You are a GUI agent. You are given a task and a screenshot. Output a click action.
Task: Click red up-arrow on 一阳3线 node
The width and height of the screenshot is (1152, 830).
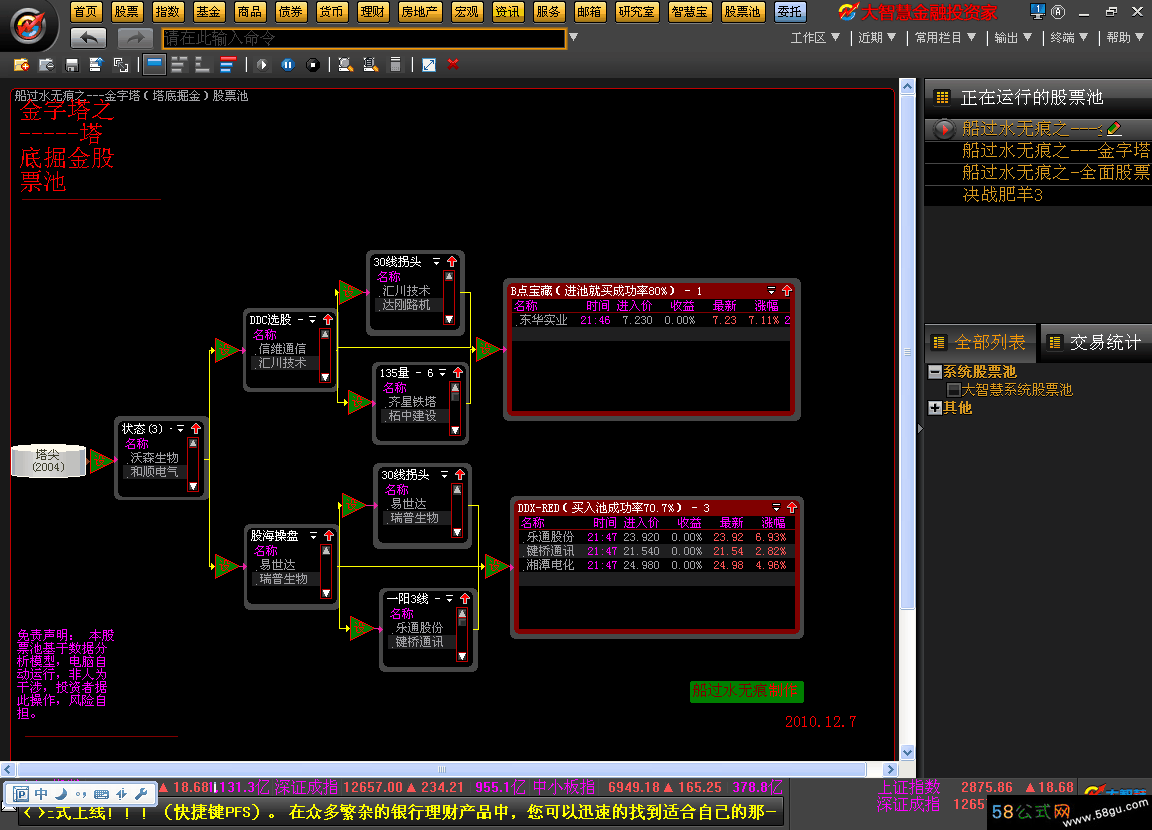(464, 599)
